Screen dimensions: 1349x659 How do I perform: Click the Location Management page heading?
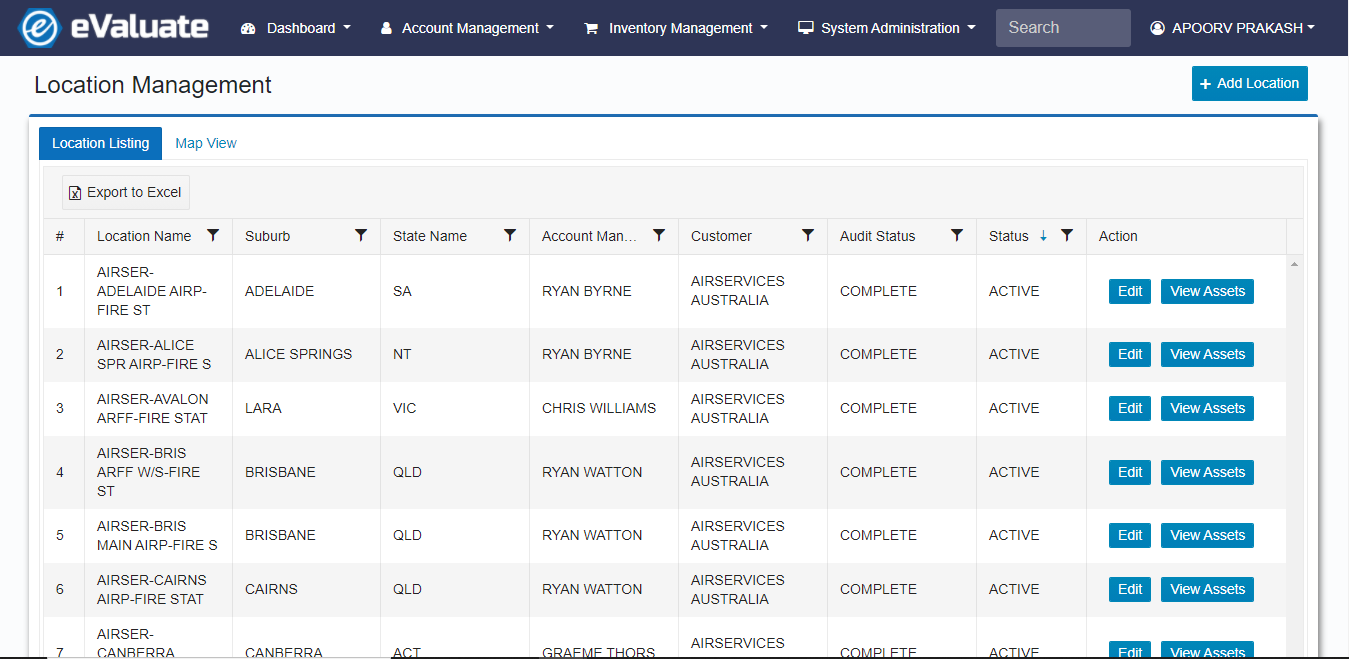153,85
